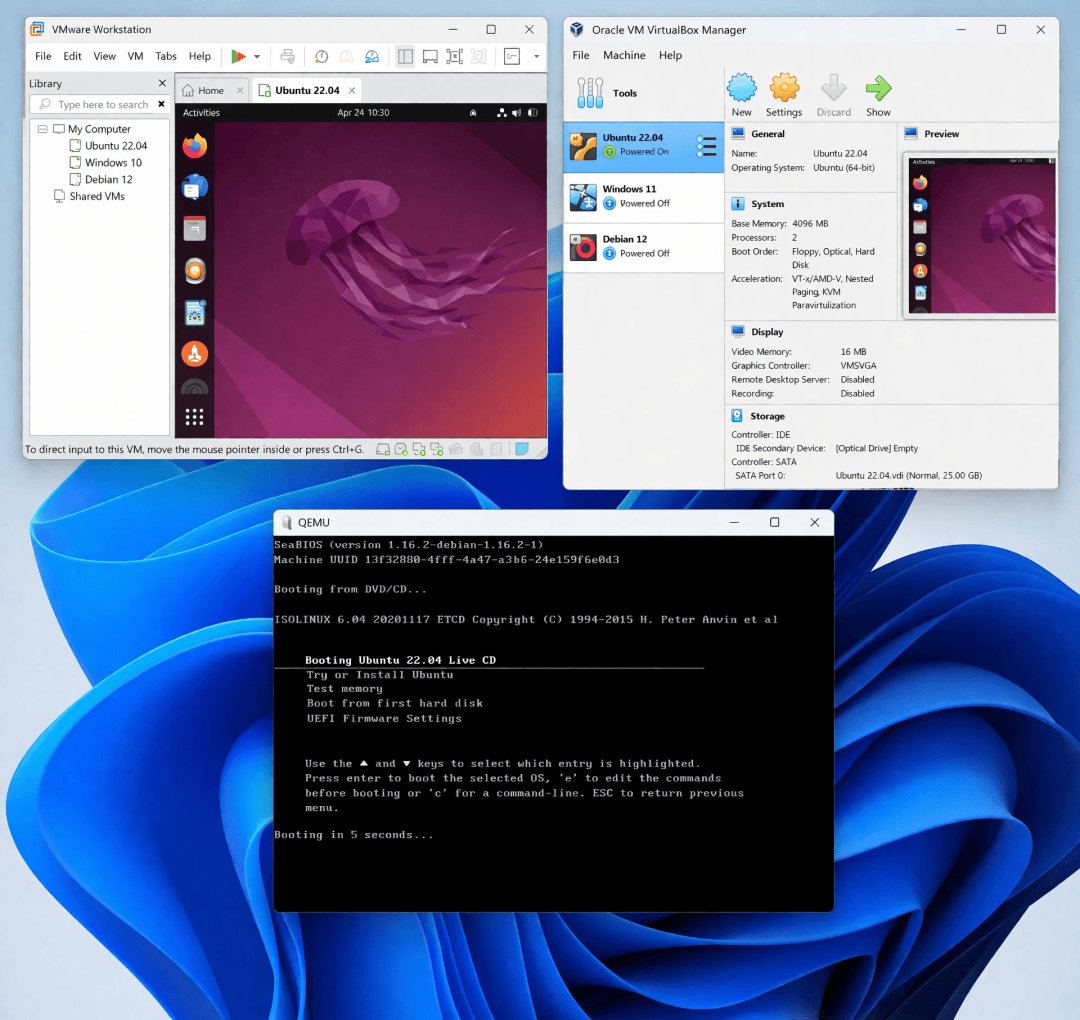Image resolution: width=1080 pixels, height=1020 pixels.
Task: Select the Ubuntu 22.04 VM in VirtualBox list
Action: [643, 147]
